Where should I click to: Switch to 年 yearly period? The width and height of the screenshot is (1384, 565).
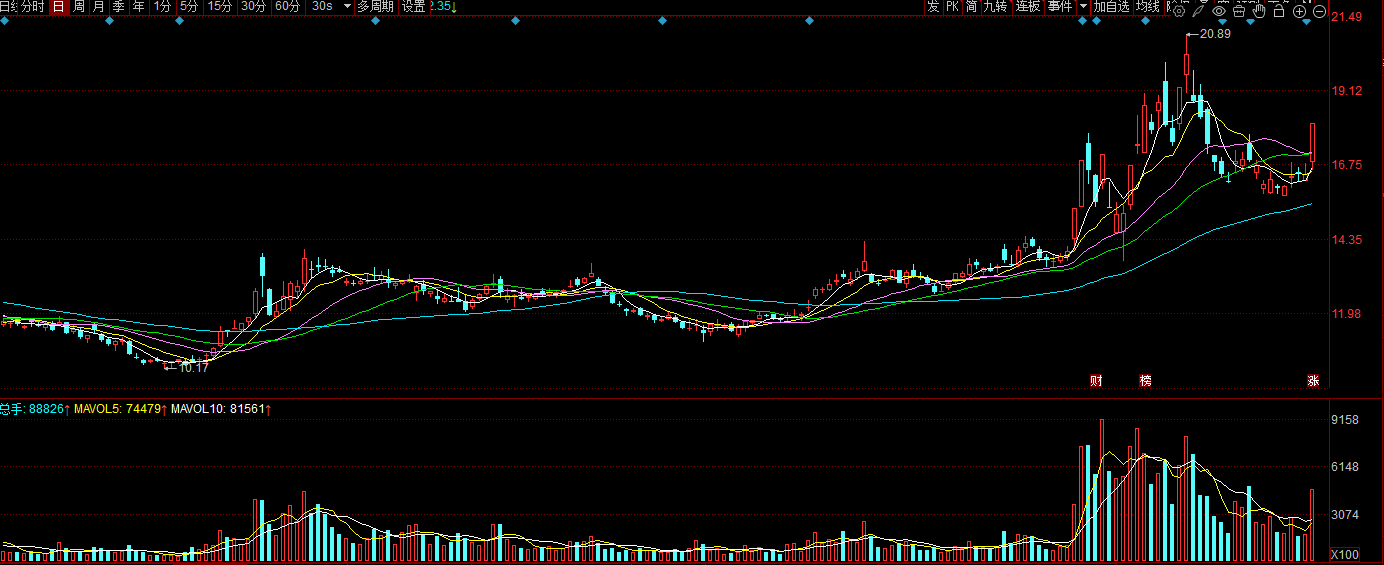138,6
